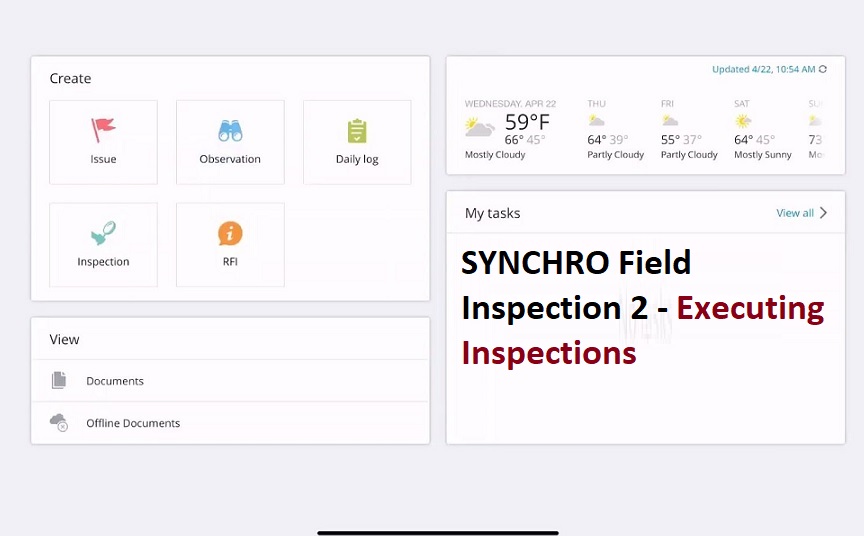Click the SAT forecast day label
The width and height of the screenshot is (864, 536).
point(742,104)
